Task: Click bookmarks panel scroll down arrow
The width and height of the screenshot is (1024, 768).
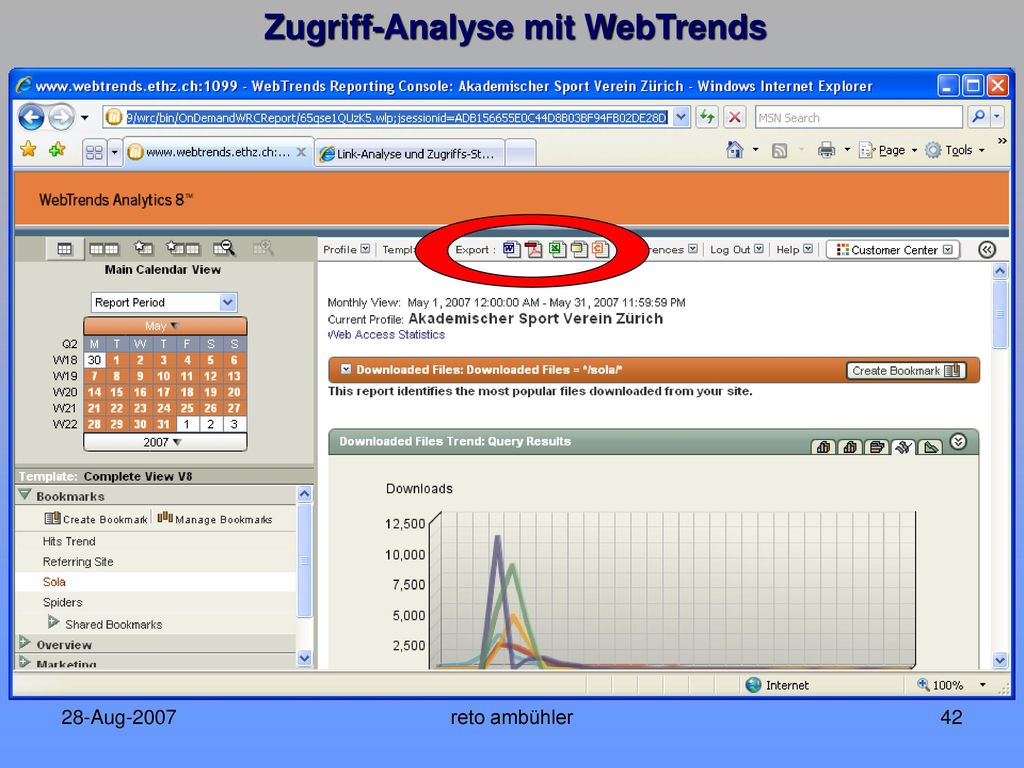Action: coord(304,658)
